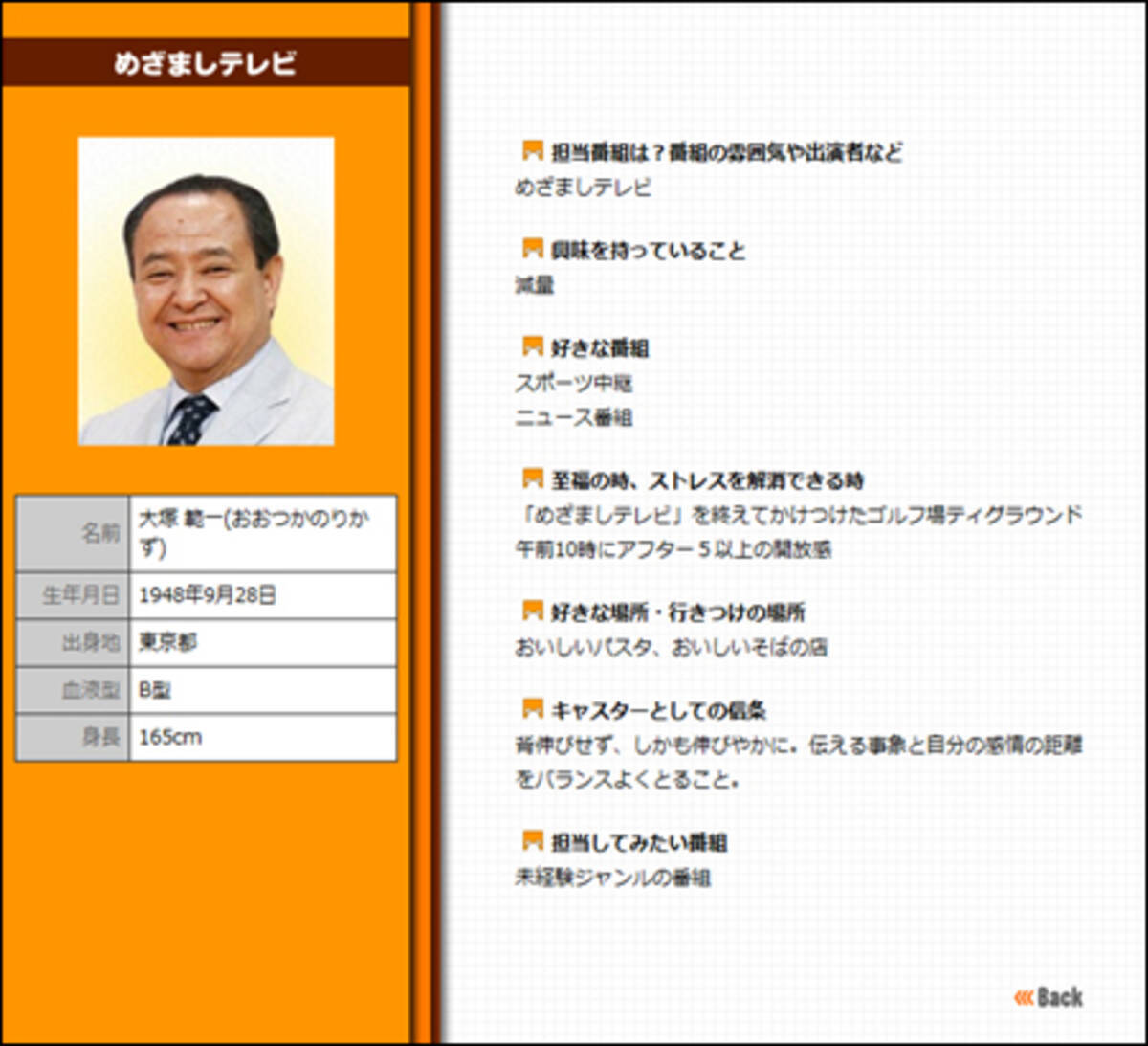Click the answer スポーツ中継
Viewport: 1148px width, 1046px height.
tap(574, 384)
